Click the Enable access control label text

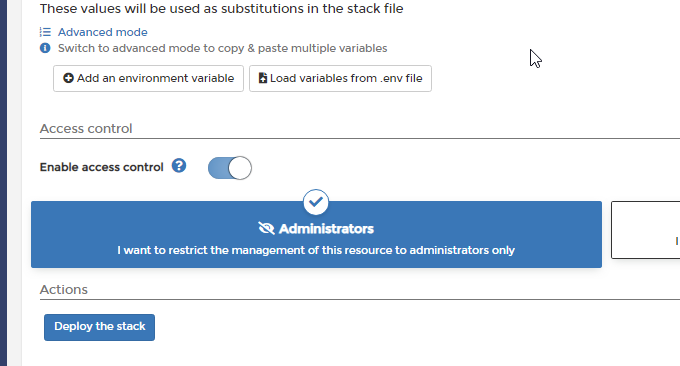click(101, 167)
